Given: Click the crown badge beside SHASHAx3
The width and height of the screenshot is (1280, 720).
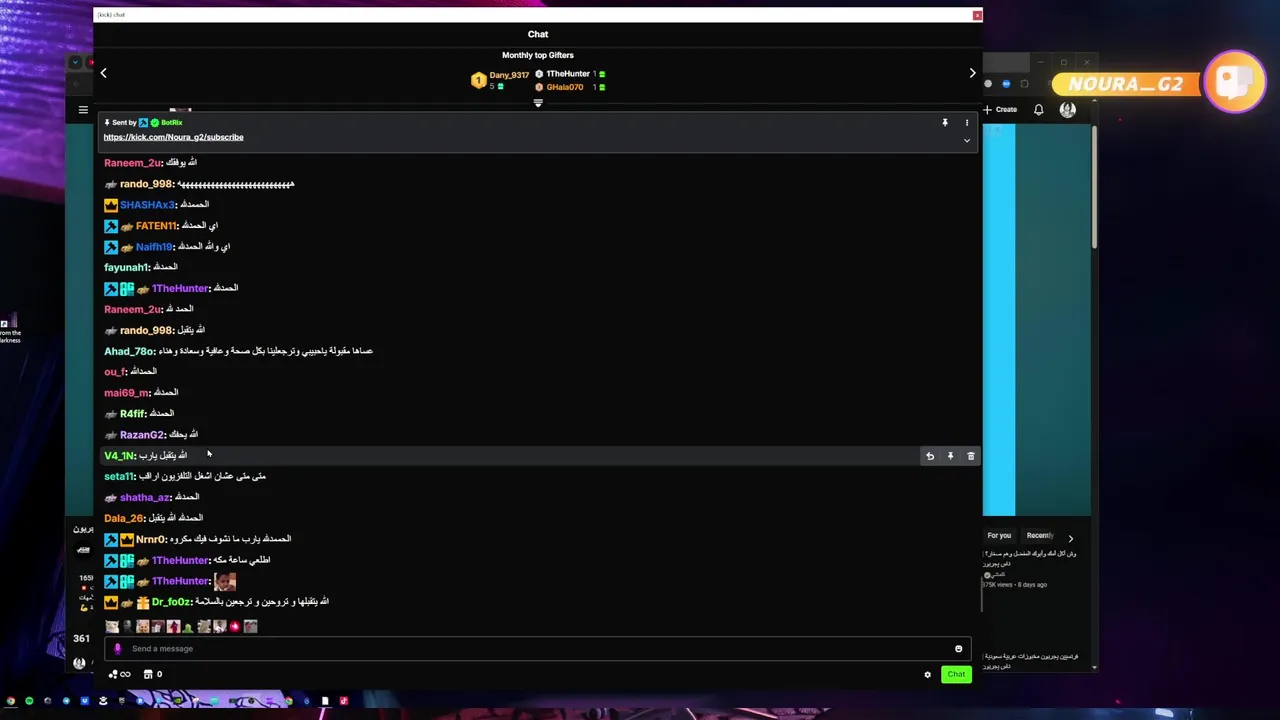Looking at the screenshot, I should 111,205.
